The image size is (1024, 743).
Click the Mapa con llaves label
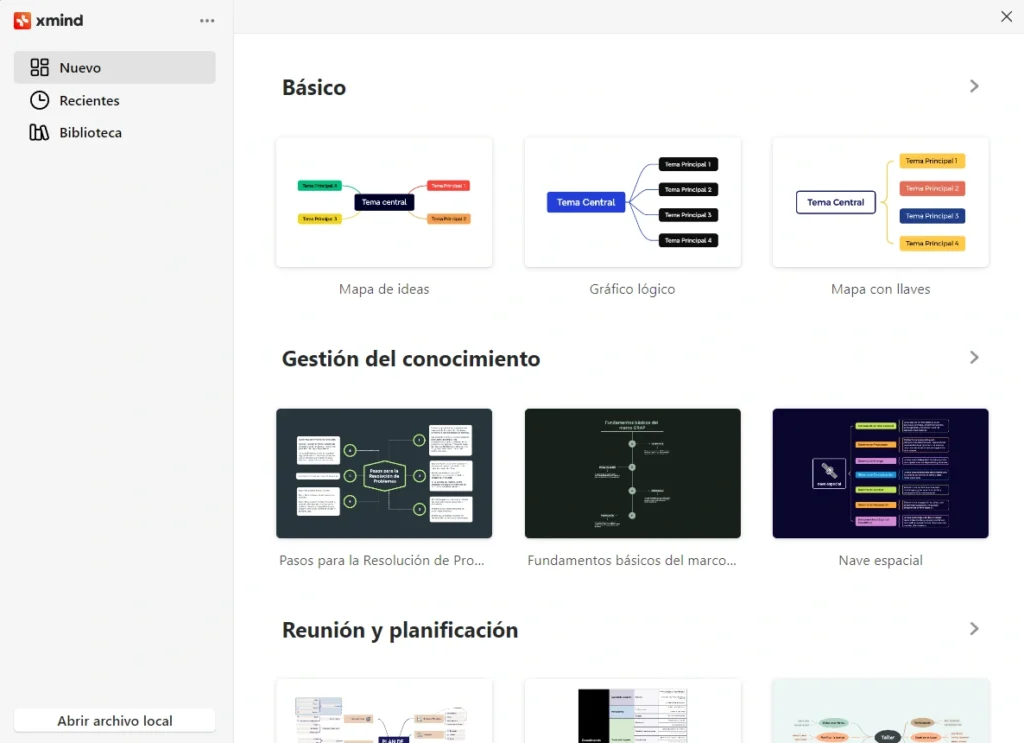[x=880, y=289]
